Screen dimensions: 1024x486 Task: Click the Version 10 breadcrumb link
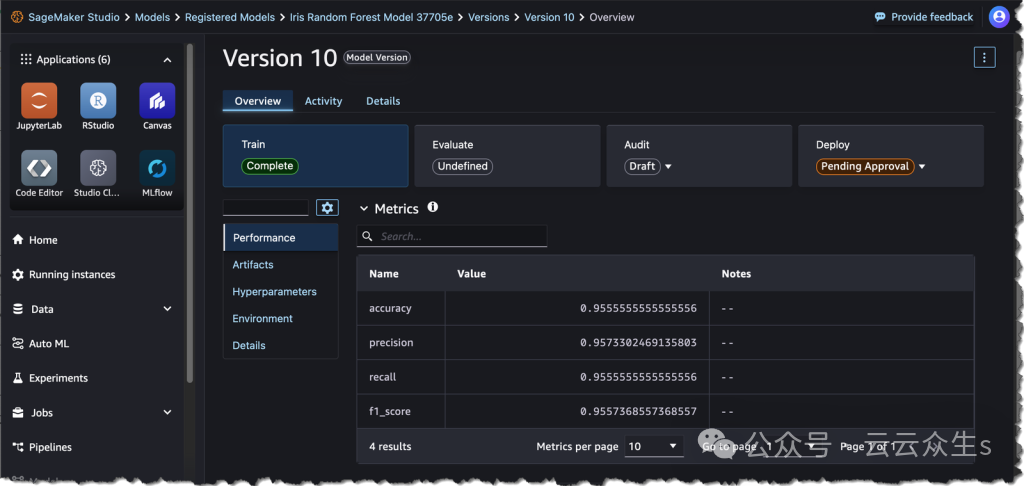pos(549,18)
